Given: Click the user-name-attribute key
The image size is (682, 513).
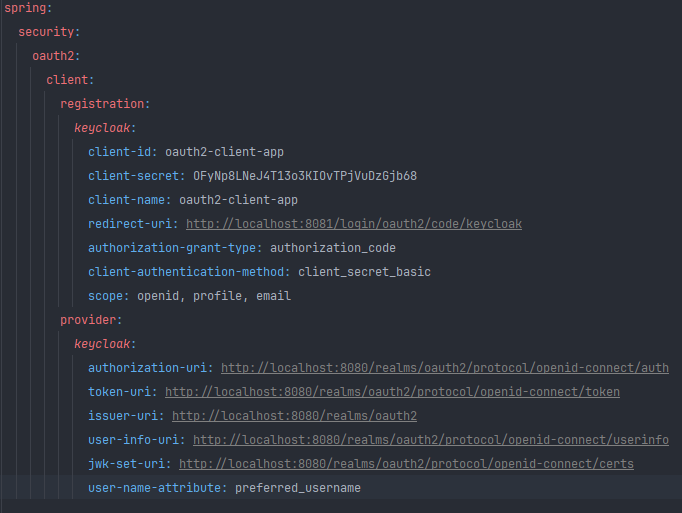Looking at the screenshot, I should 154,487.
